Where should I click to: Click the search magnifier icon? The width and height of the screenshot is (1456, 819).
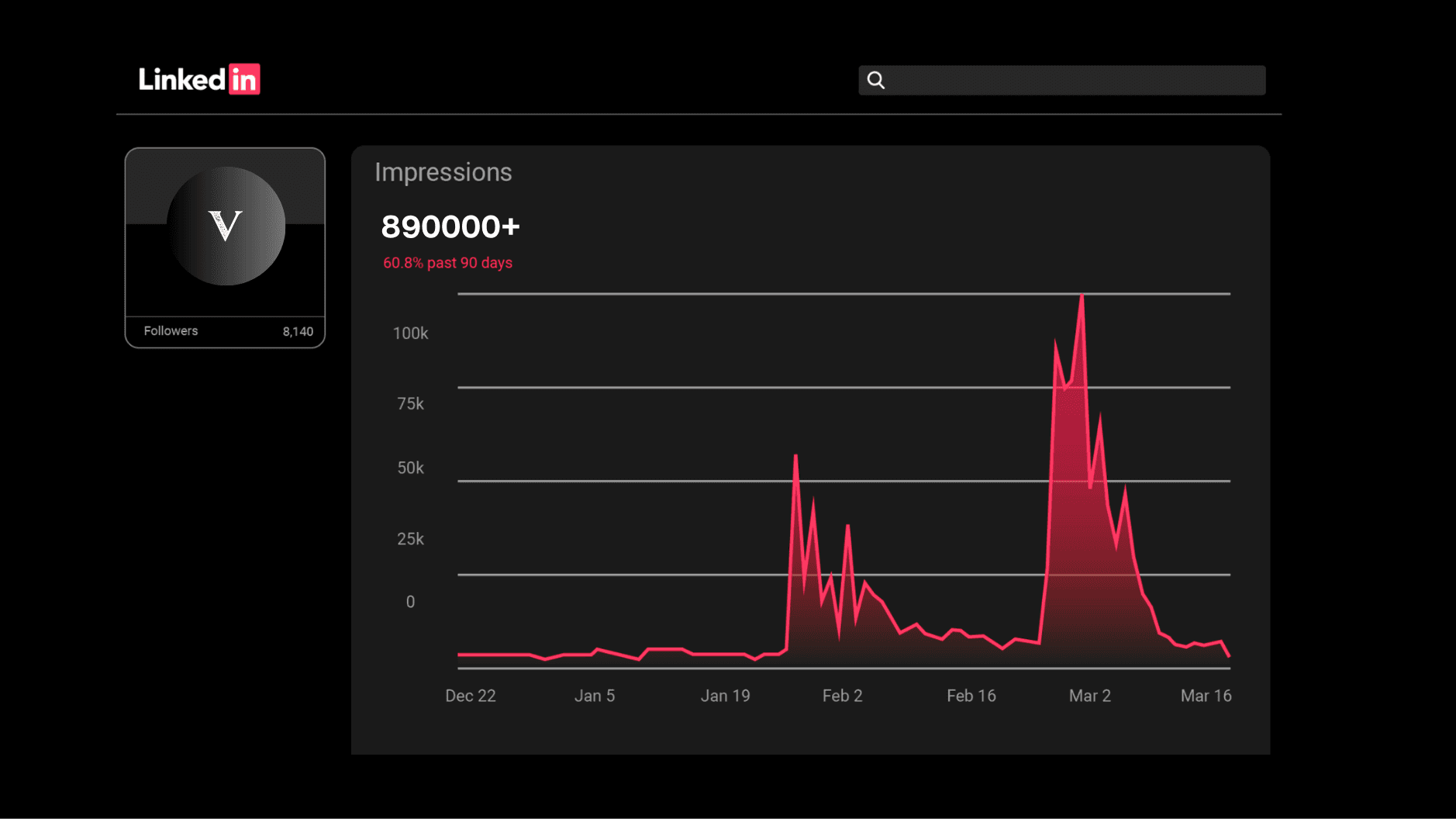pyautogui.click(x=876, y=80)
